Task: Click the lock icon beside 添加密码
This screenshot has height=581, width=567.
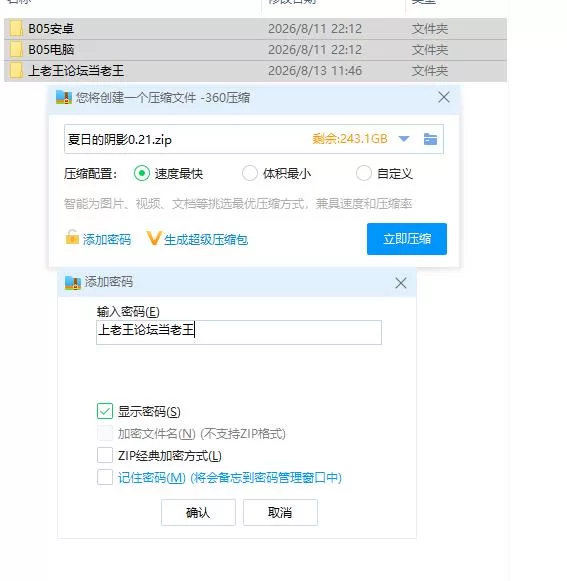Action: coord(72,238)
